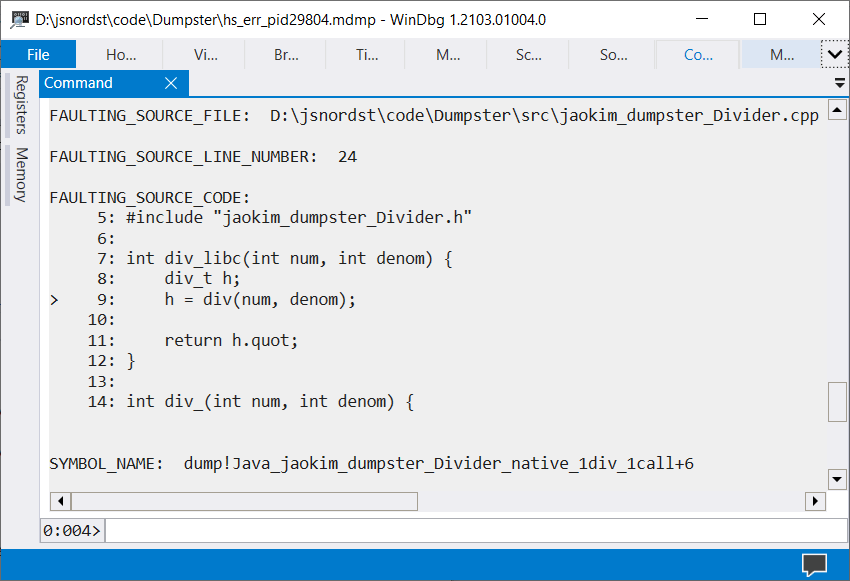Open the Time Travel ribbon tab
The height and width of the screenshot is (581, 850).
click(x=367, y=55)
